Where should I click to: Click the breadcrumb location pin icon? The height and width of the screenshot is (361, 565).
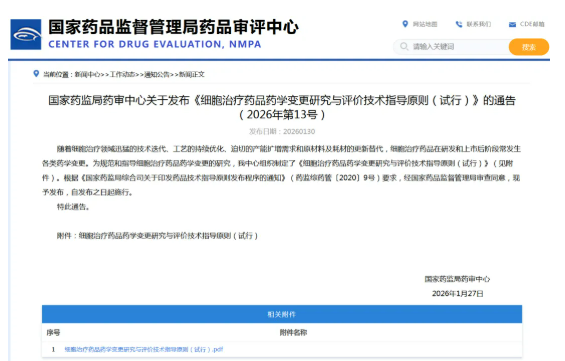click(36, 74)
